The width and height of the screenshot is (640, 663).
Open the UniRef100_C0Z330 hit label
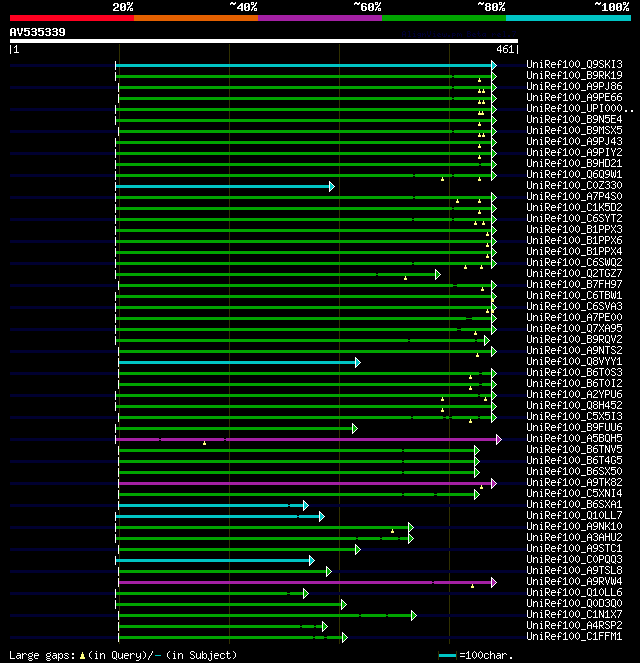[x=574, y=185]
